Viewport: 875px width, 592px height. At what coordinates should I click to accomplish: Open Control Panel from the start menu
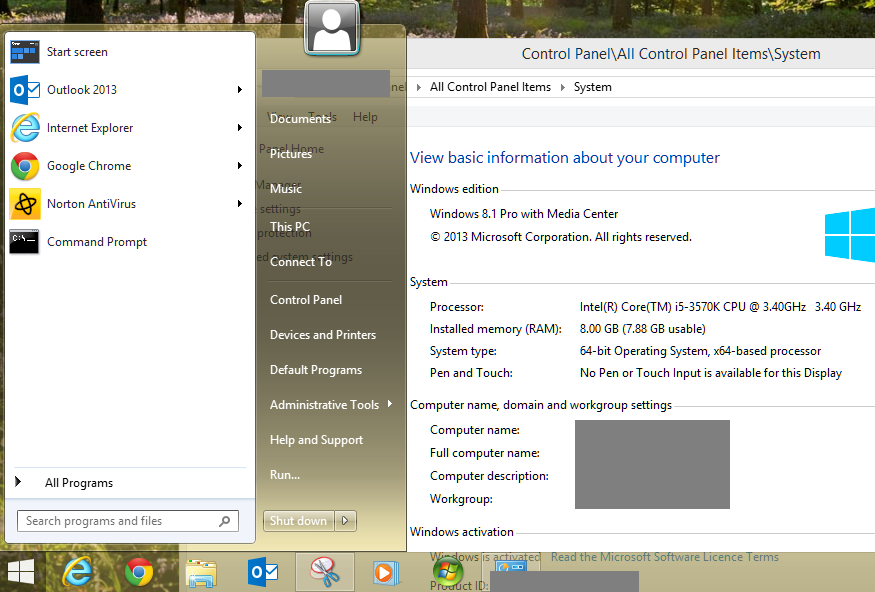click(x=306, y=300)
